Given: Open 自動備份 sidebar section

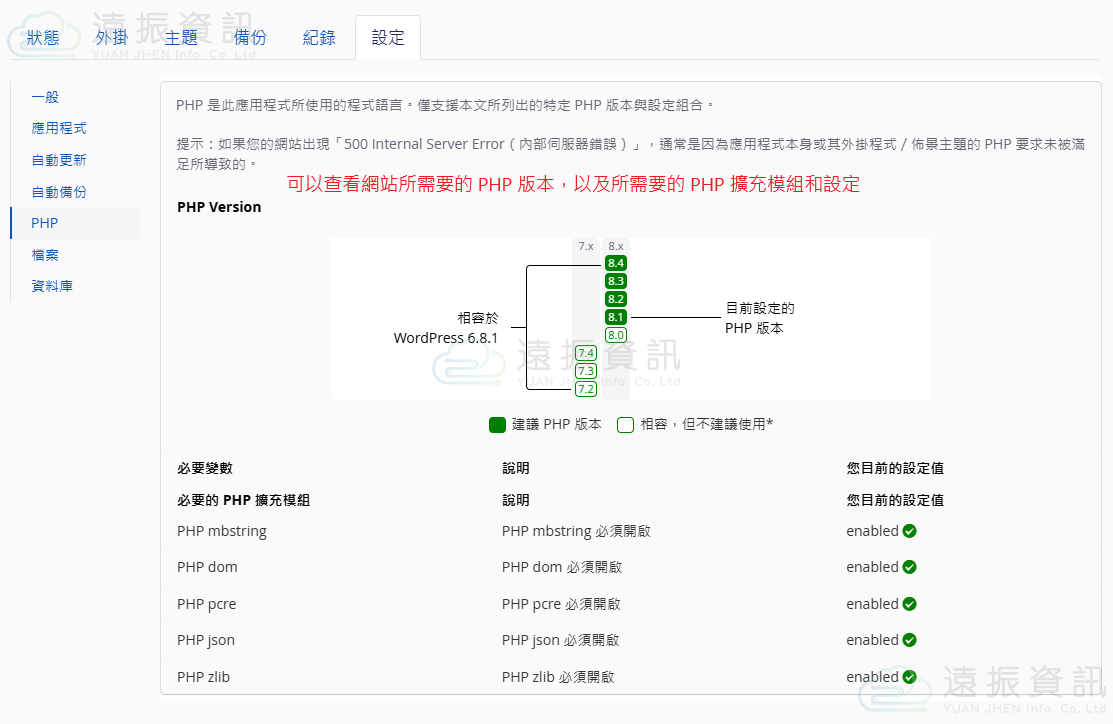Looking at the screenshot, I should [x=59, y=192].
